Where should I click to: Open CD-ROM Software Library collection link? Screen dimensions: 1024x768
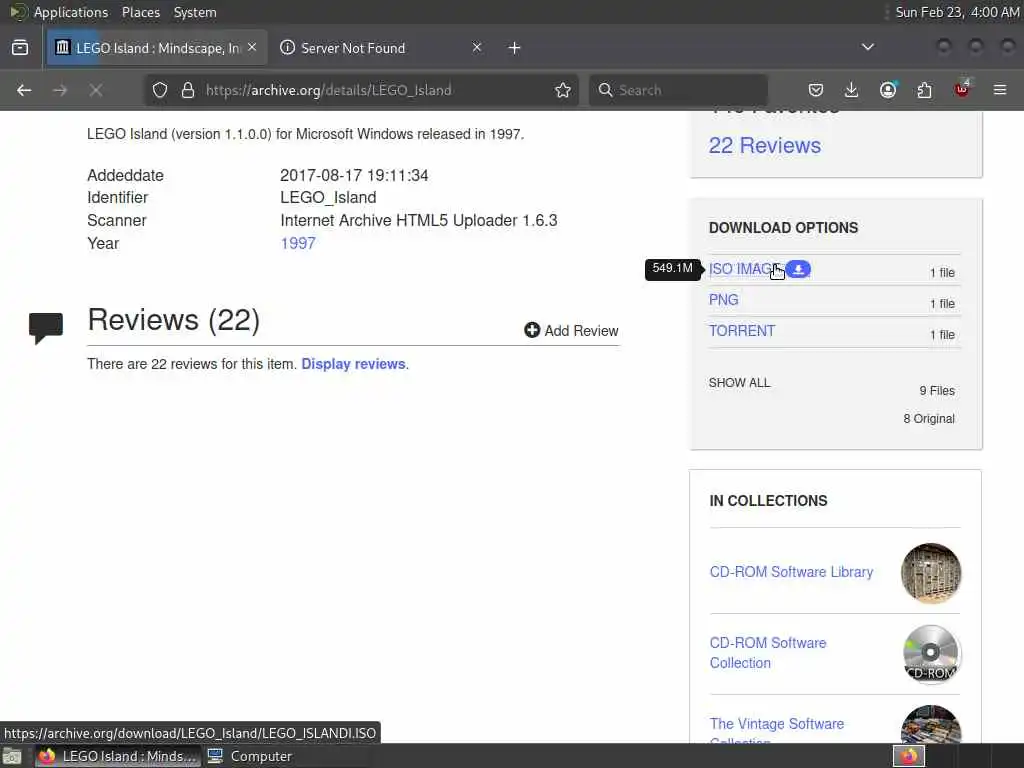click(x=791, y=572)
